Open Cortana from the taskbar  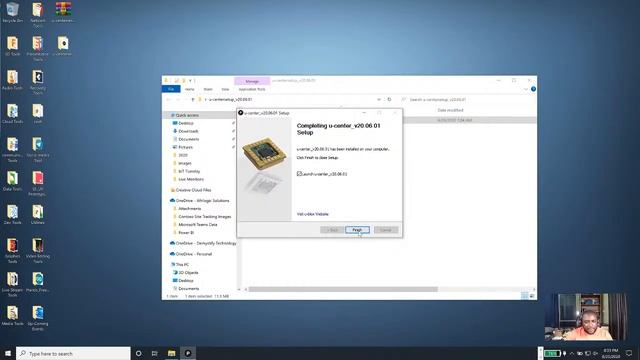coord(138,353)
